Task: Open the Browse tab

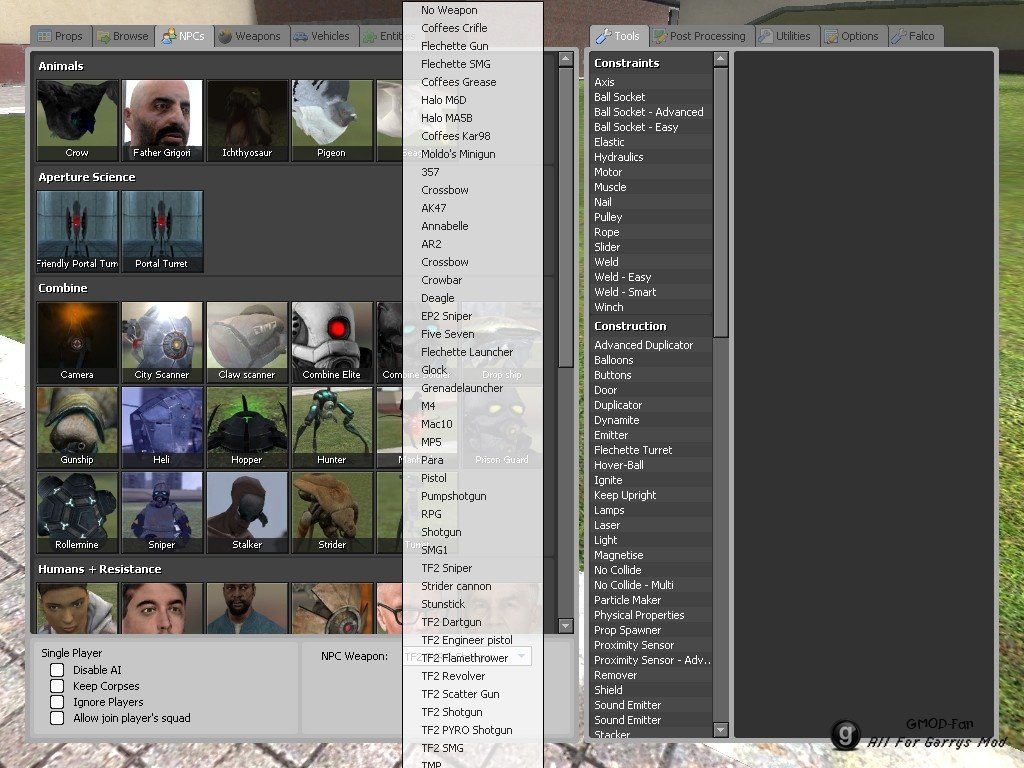Action: click(123, 37)
